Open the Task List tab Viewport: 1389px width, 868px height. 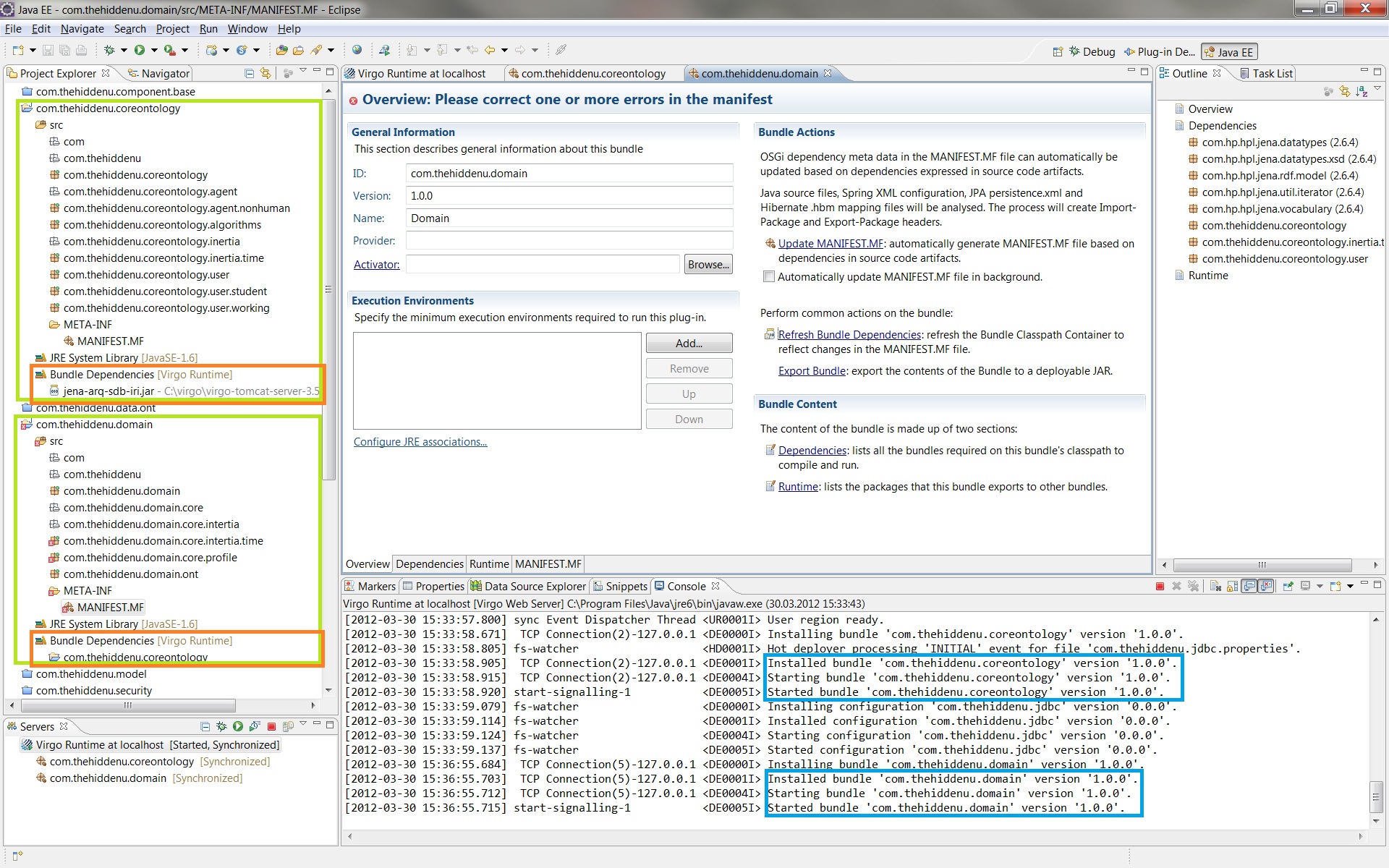(x=1265, y=73)
